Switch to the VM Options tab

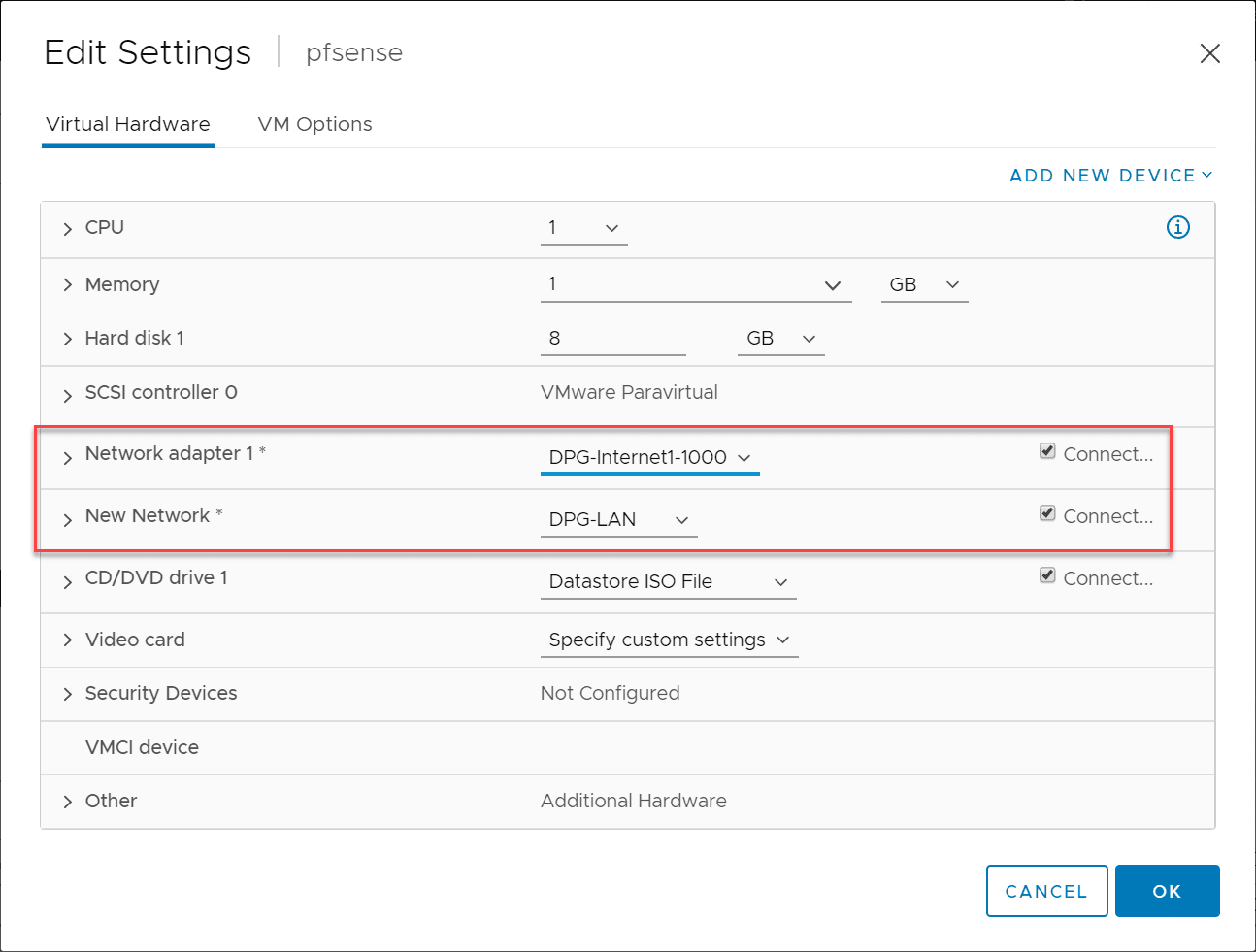pos(314,124)
